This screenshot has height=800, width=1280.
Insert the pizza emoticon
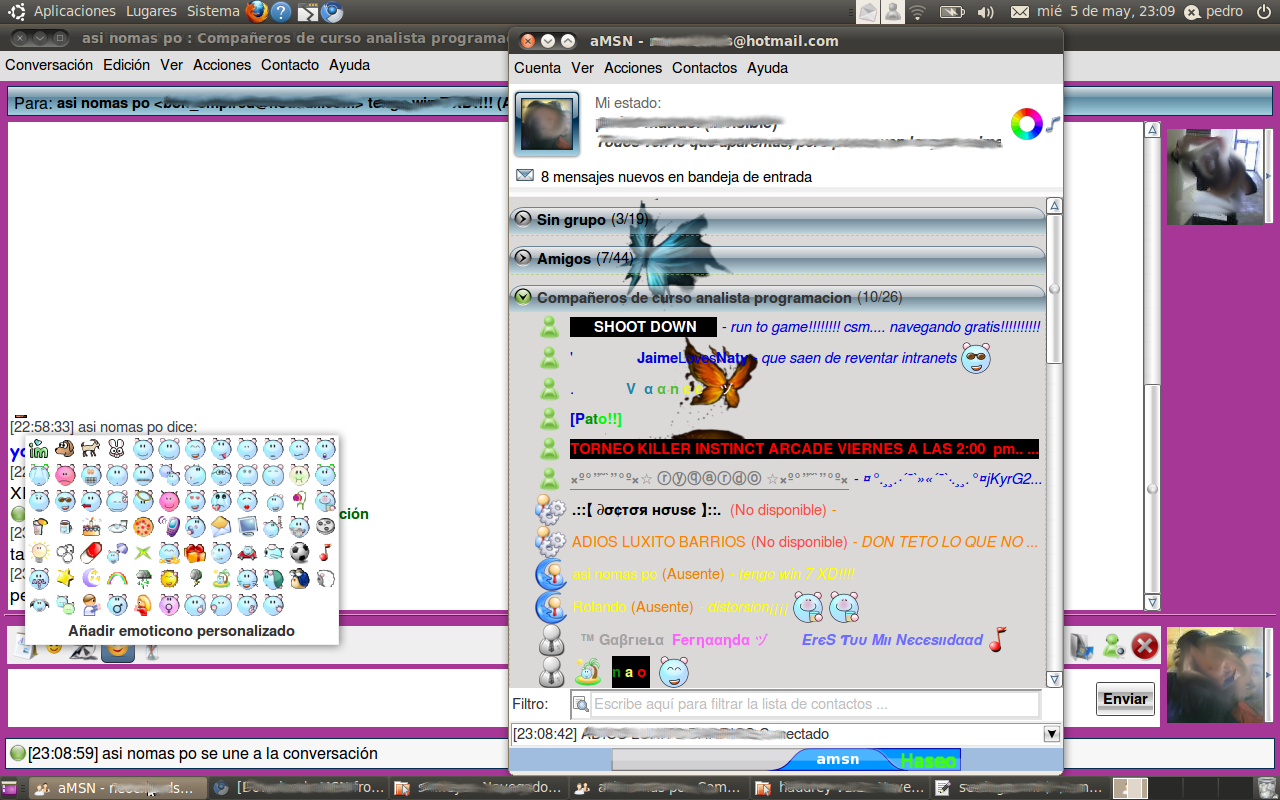143,527
